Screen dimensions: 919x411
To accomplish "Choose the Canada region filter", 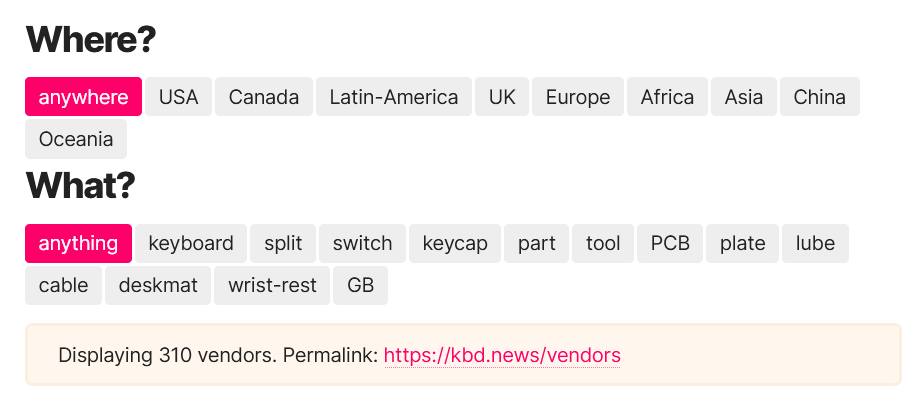I will 263,97.
